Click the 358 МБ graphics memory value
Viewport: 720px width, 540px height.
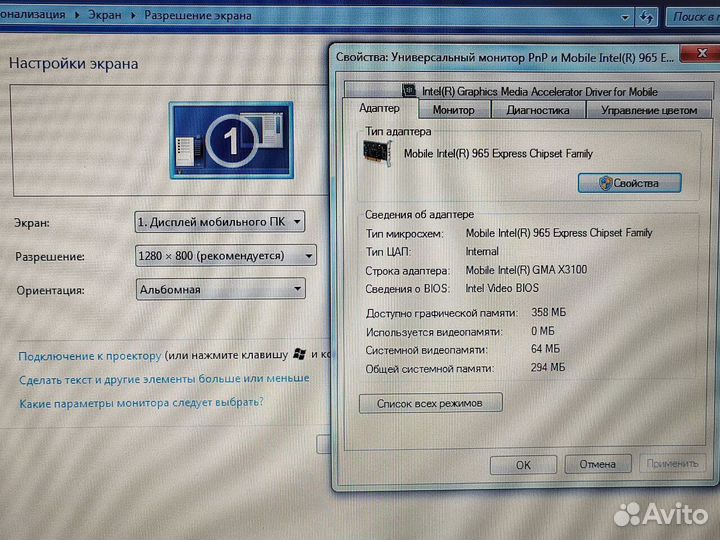548,312
